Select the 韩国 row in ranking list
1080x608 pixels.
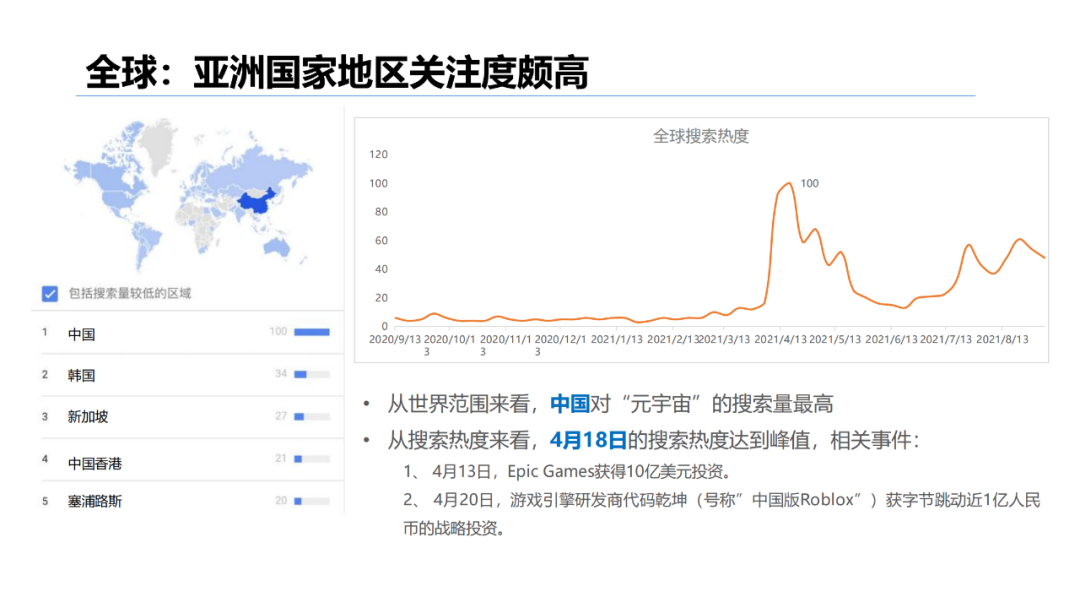187,375
